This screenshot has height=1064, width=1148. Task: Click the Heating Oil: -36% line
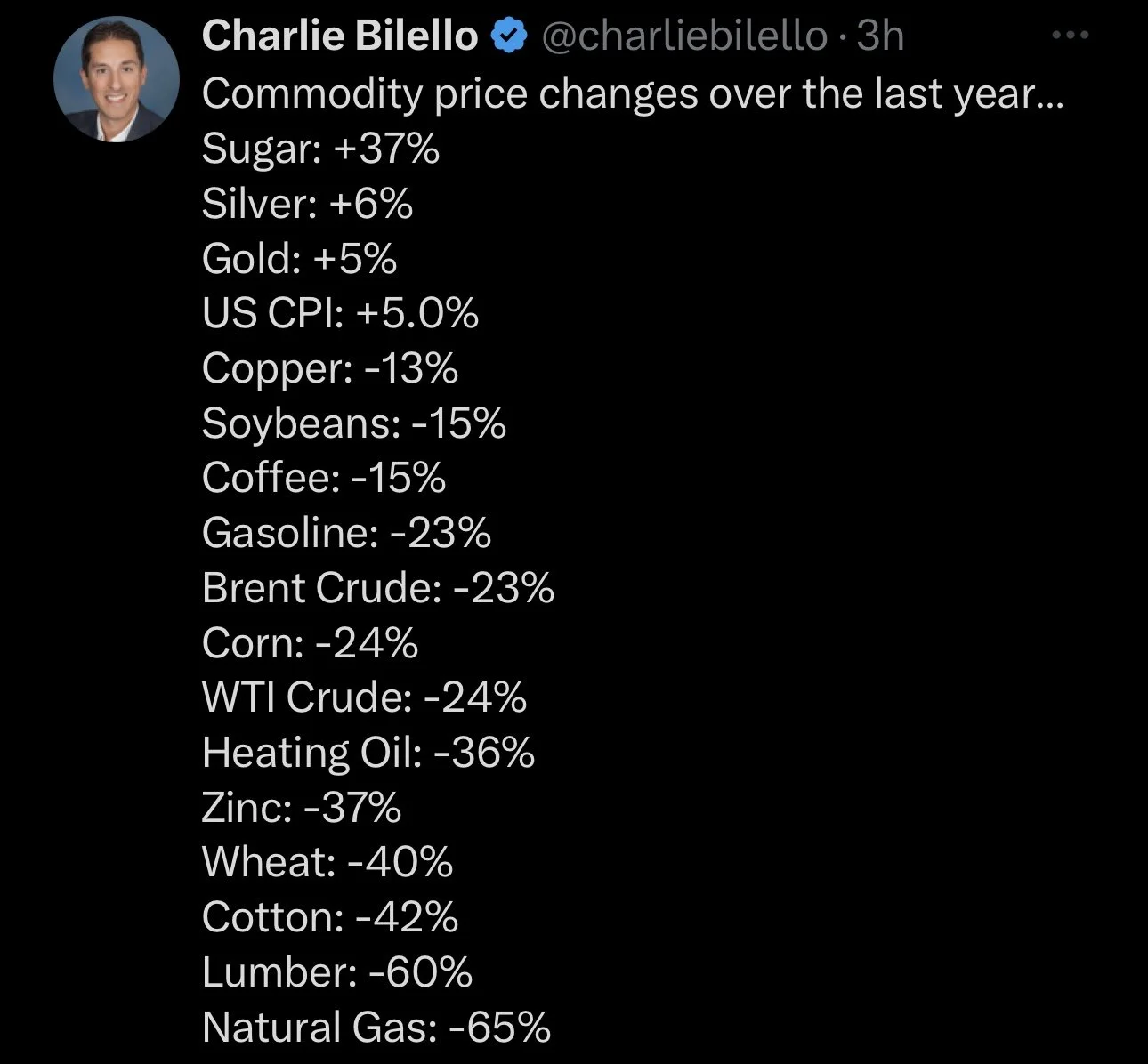click(368, 753)
